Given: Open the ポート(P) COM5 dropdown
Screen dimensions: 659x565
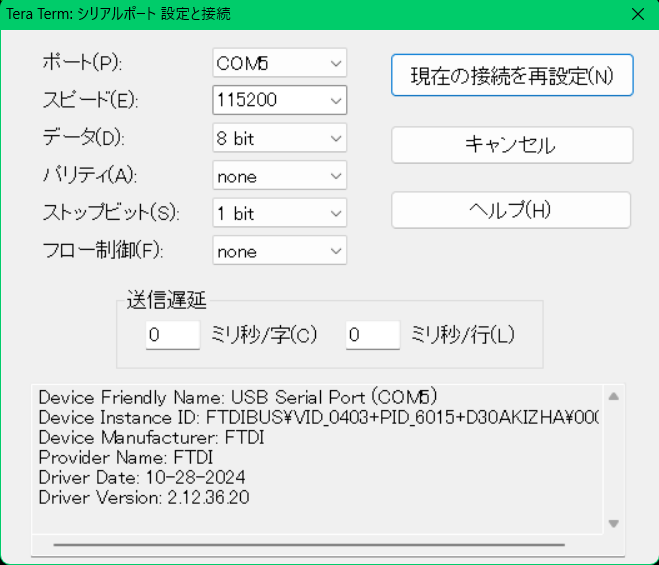Looking at the screenshot, I should (279, 63).
